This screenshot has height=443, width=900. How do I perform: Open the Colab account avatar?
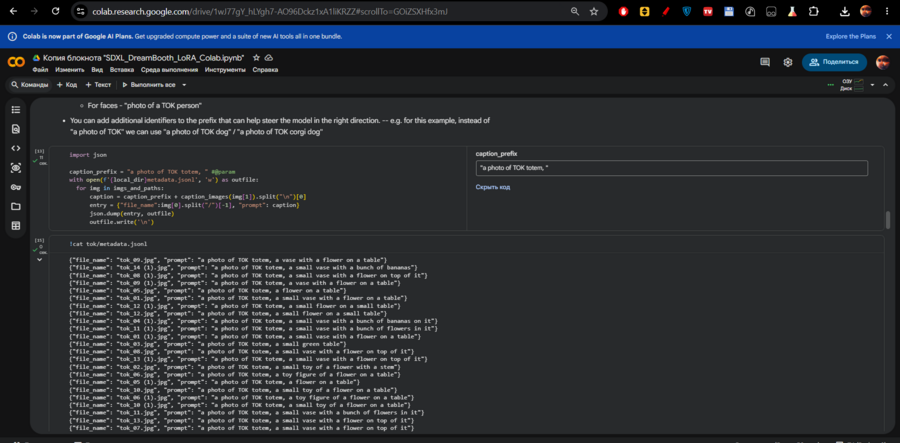point(882,62)
